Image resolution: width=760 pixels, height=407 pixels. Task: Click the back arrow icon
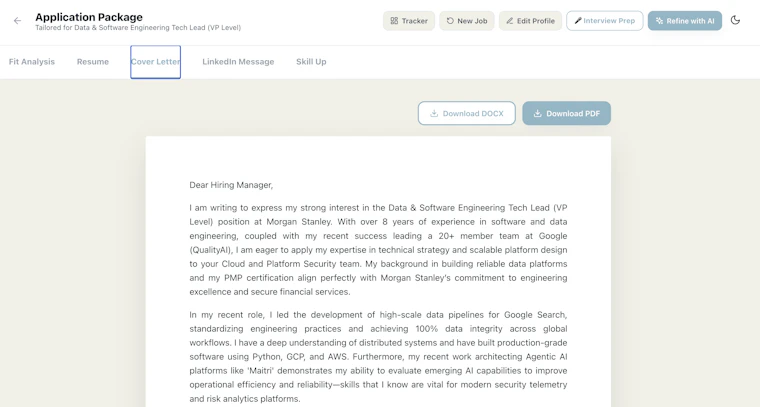17,21
